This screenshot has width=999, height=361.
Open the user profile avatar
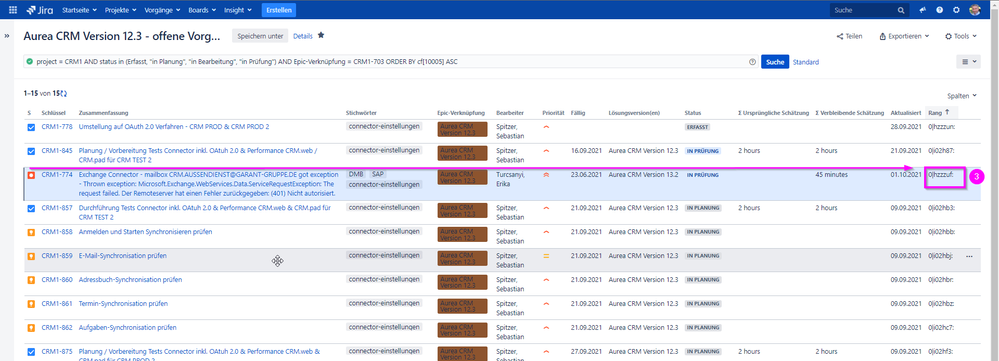tap(975, 10)
